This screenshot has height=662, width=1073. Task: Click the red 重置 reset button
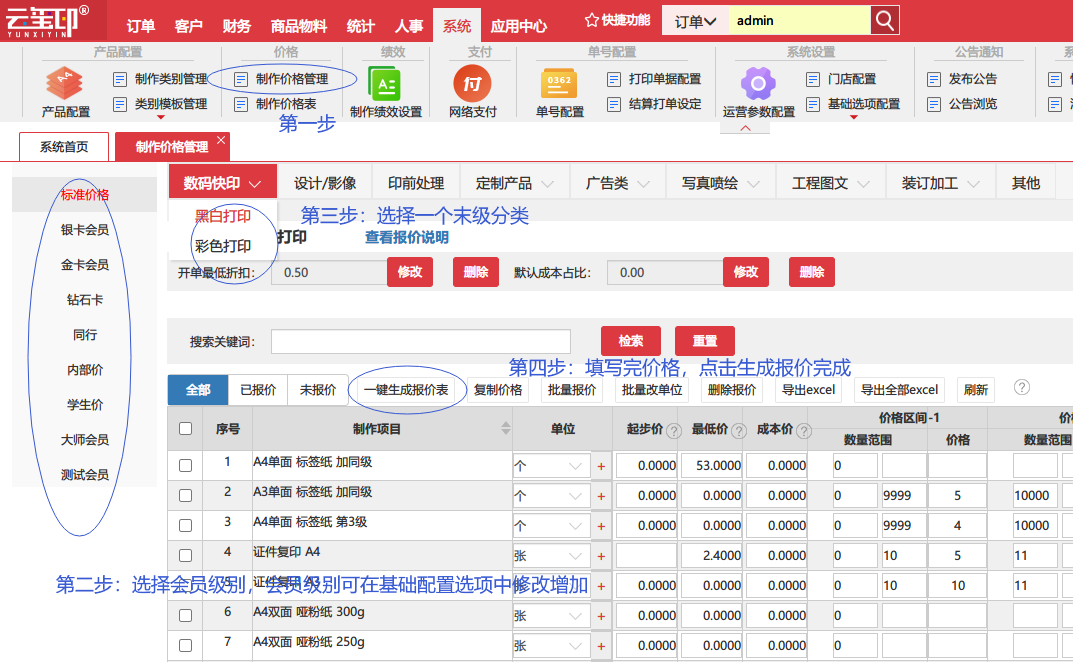click(704, 340)
